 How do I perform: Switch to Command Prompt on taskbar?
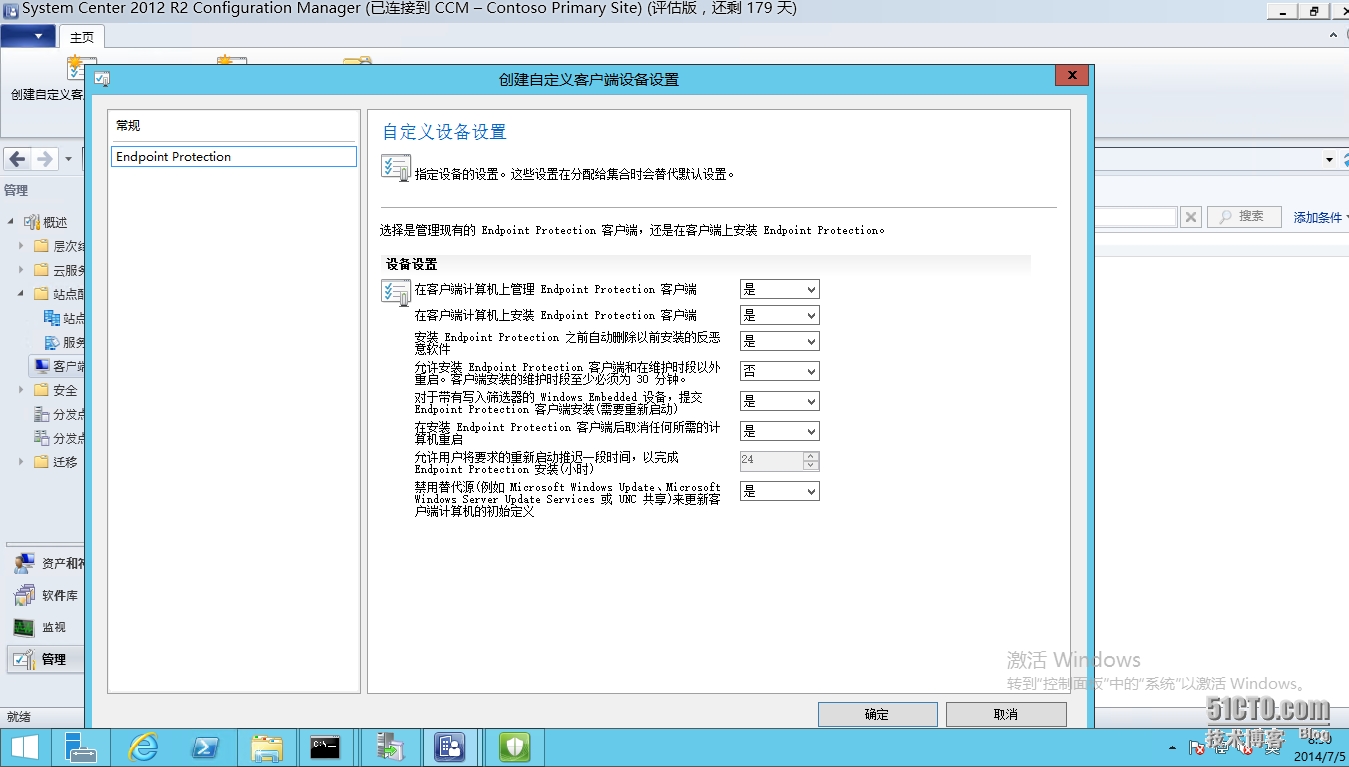tap(326, 748)
